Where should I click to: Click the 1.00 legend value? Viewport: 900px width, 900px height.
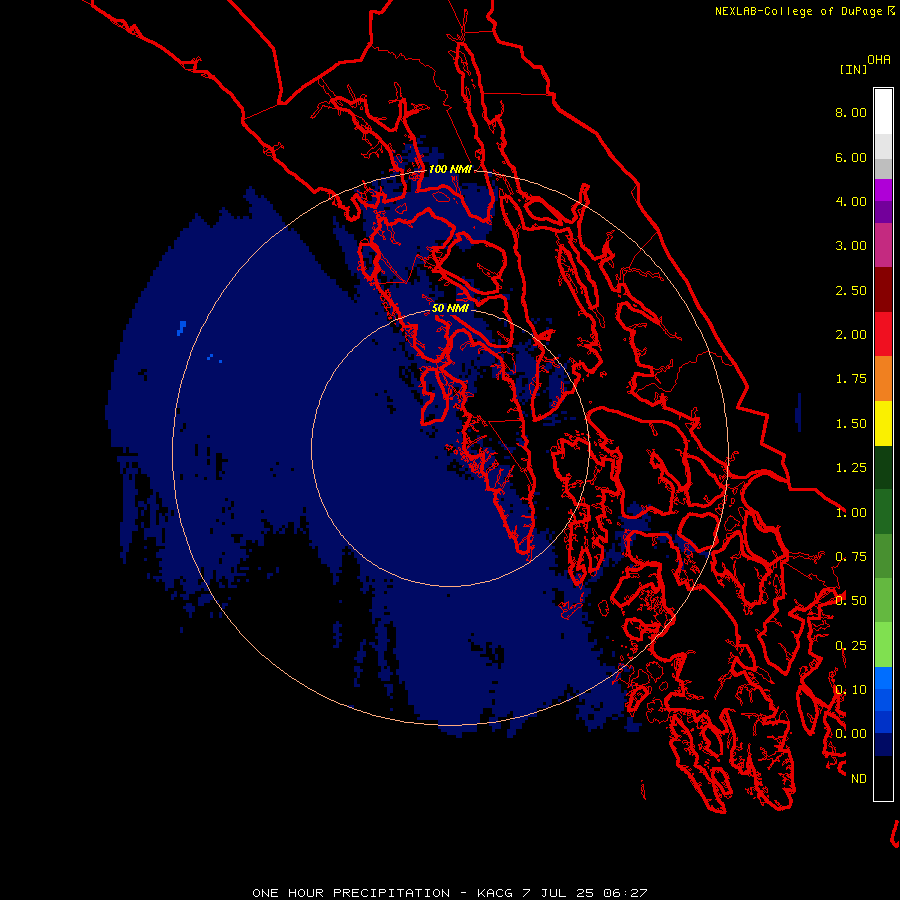(851, 513)
